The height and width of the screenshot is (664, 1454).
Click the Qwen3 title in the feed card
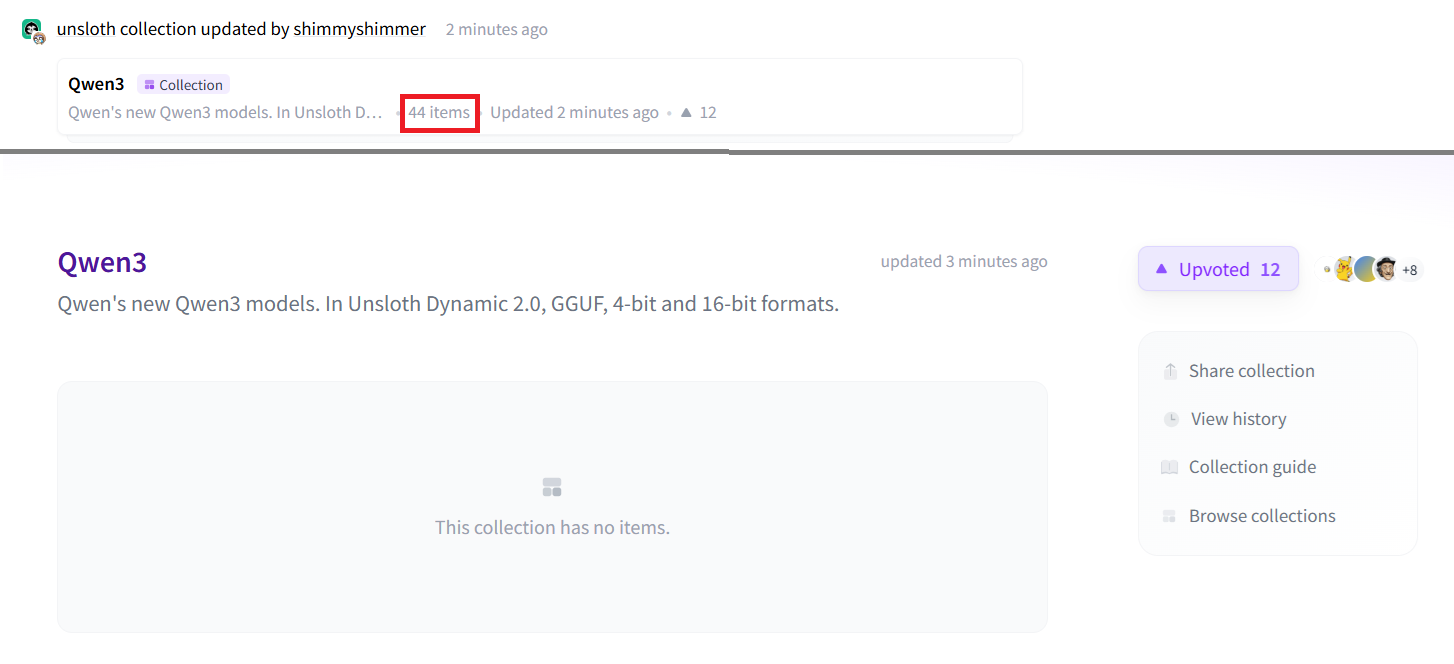tap(96, 84)
